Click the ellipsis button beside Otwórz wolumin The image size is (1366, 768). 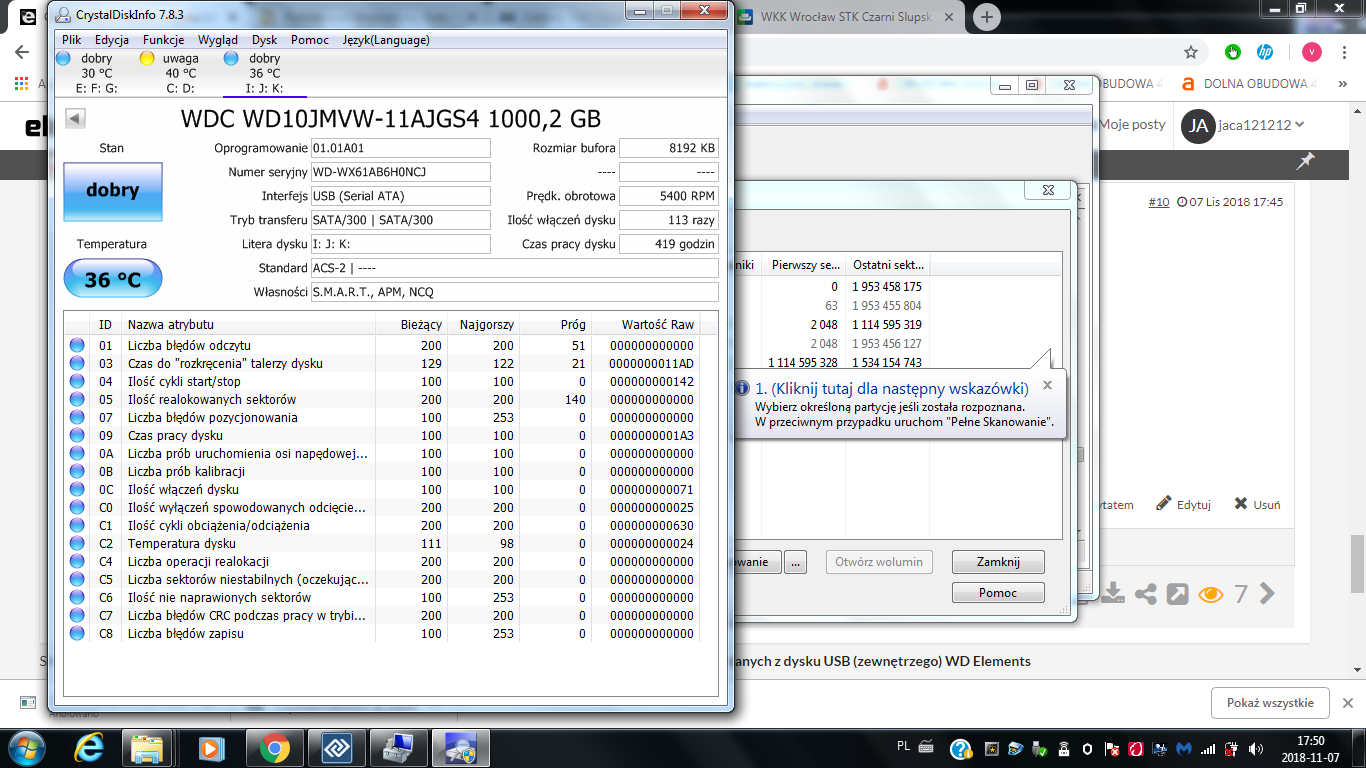tap(795, 562)
